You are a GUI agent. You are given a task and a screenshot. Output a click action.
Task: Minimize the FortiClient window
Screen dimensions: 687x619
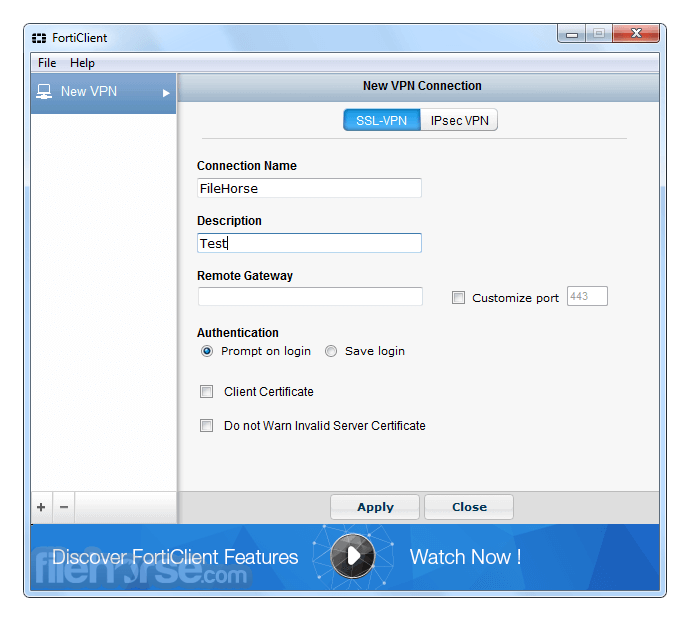coord(572,34)
